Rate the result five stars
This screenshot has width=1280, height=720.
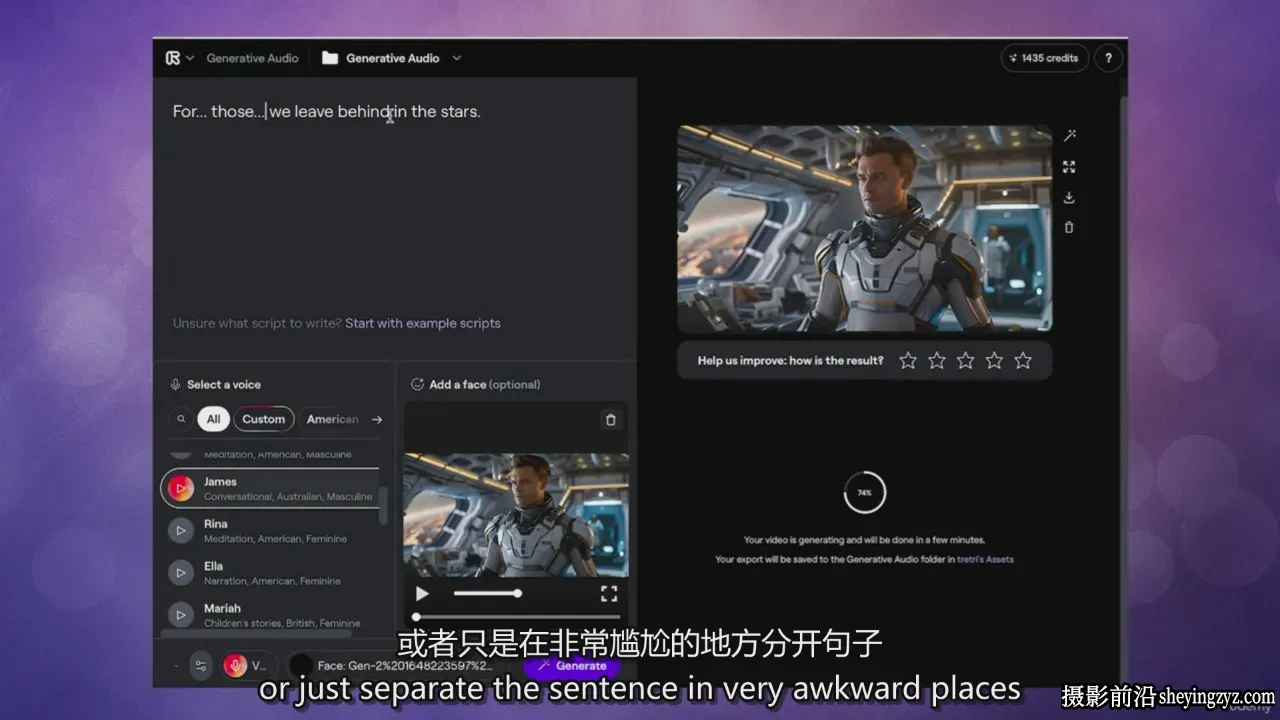1023,360
